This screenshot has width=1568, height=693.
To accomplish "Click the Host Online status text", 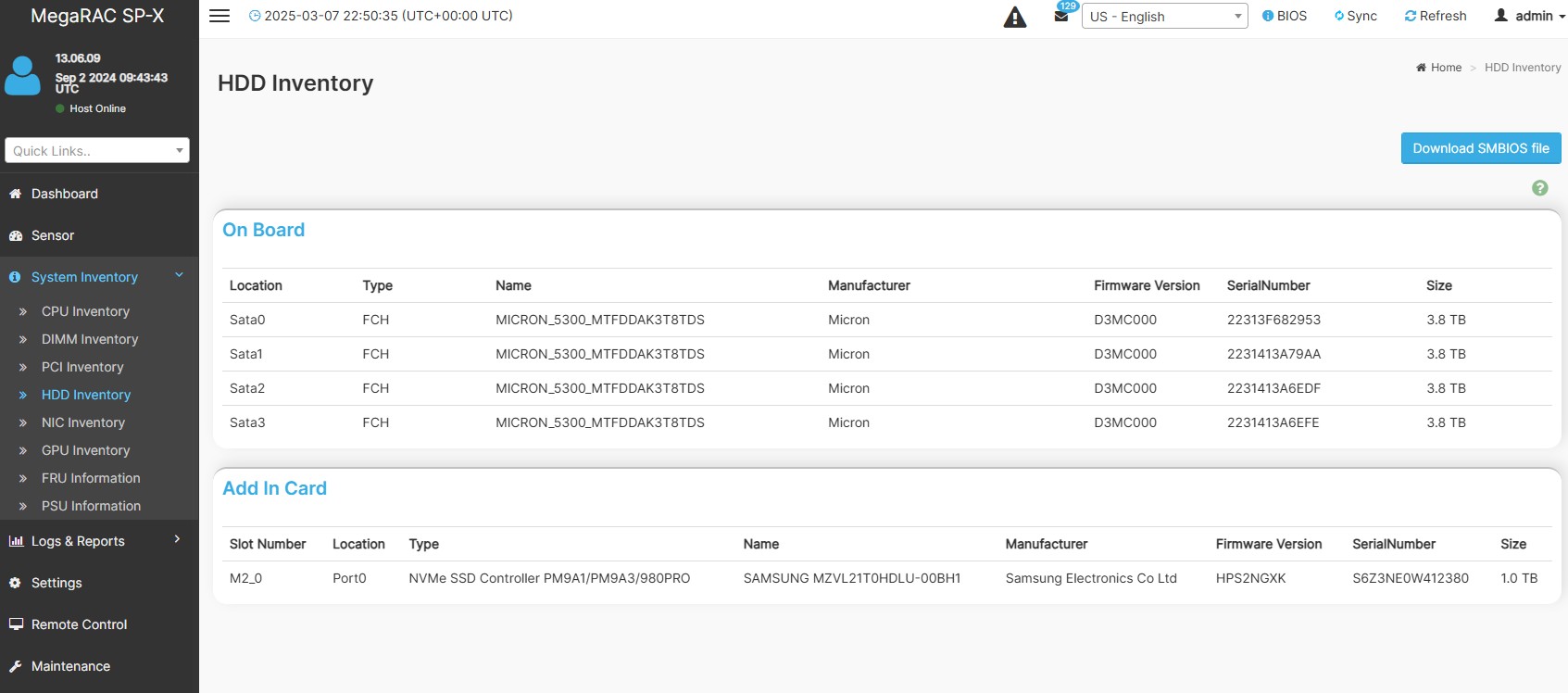I will tap(97, 108).
